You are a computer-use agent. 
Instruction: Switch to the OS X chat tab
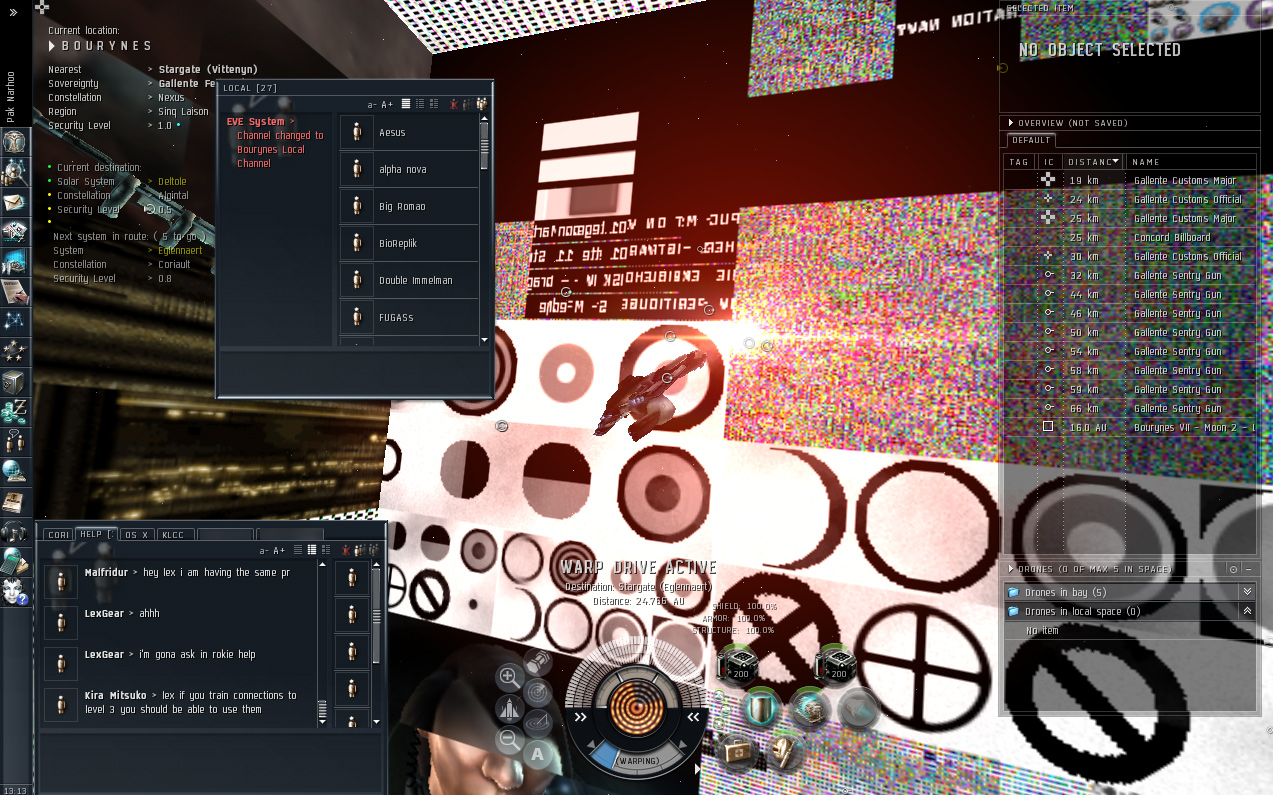coord(136,535)
